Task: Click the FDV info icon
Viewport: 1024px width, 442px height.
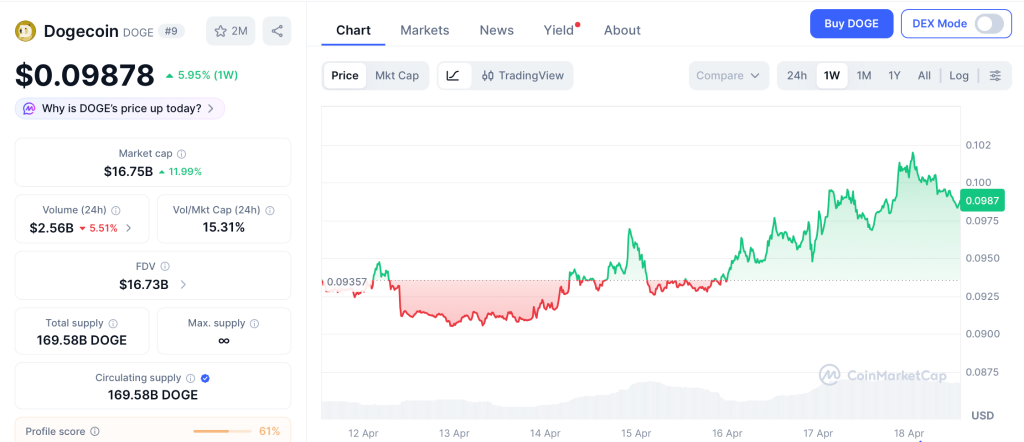Action: click(x=165, y=267)
